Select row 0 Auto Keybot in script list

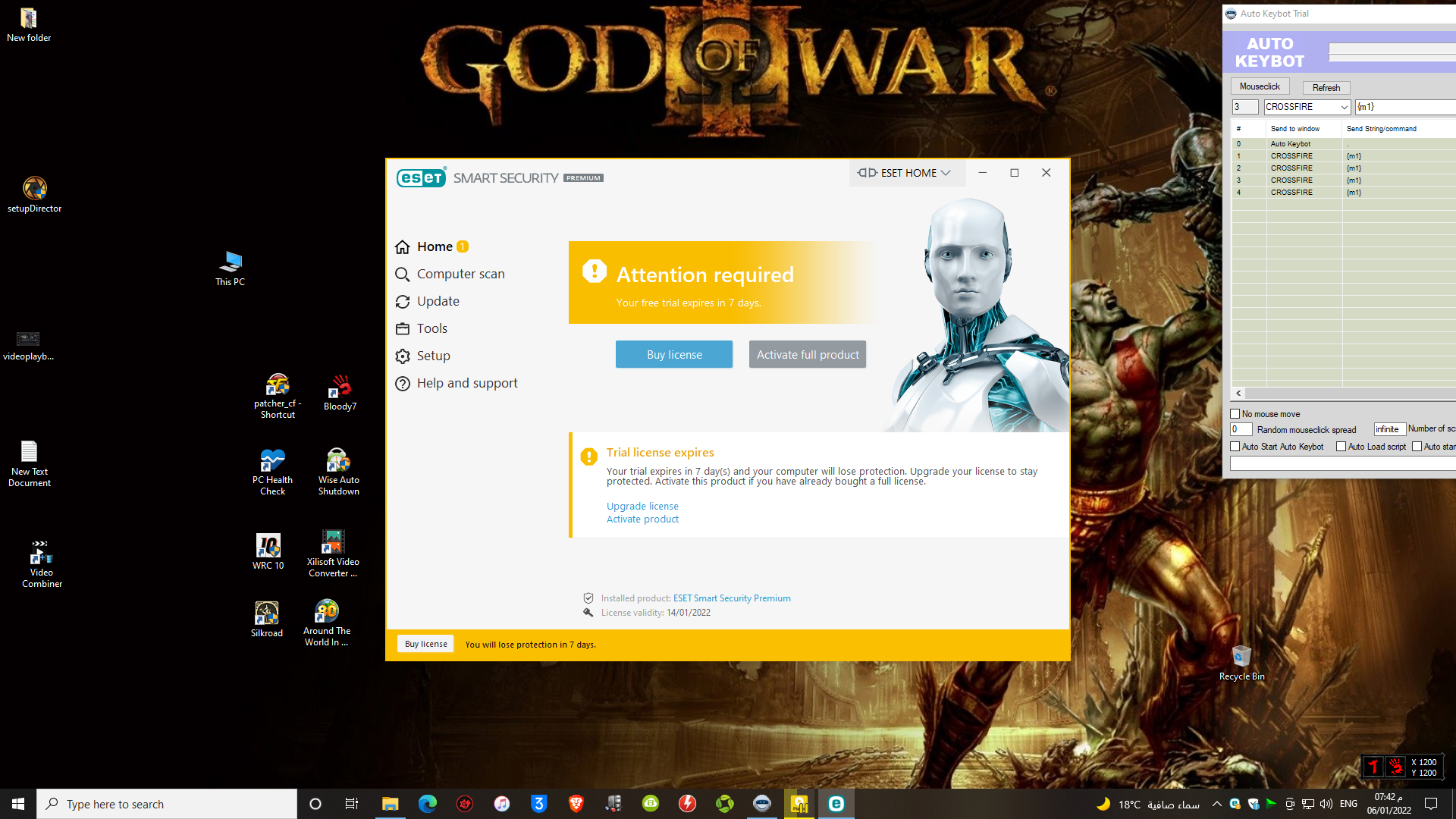1343,144
